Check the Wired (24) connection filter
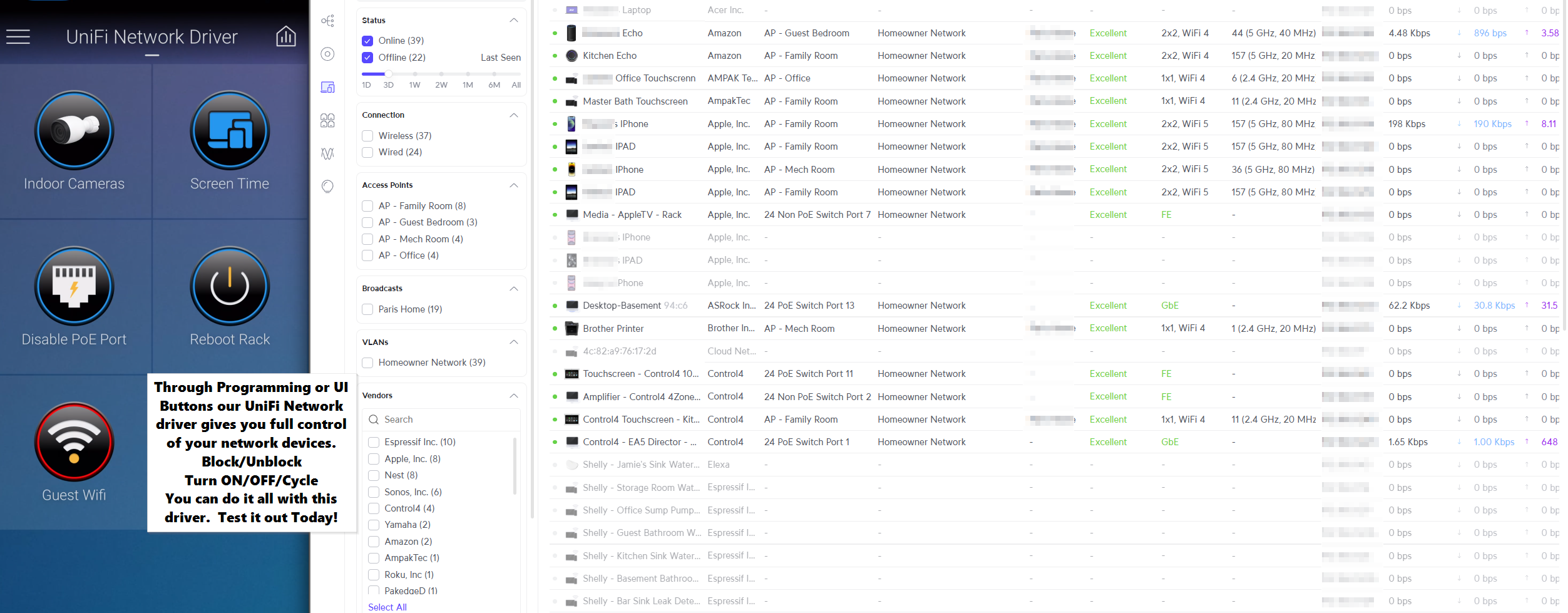This screenshot has height=613, width=1568. pyautogui.click(x=368, y=152)
